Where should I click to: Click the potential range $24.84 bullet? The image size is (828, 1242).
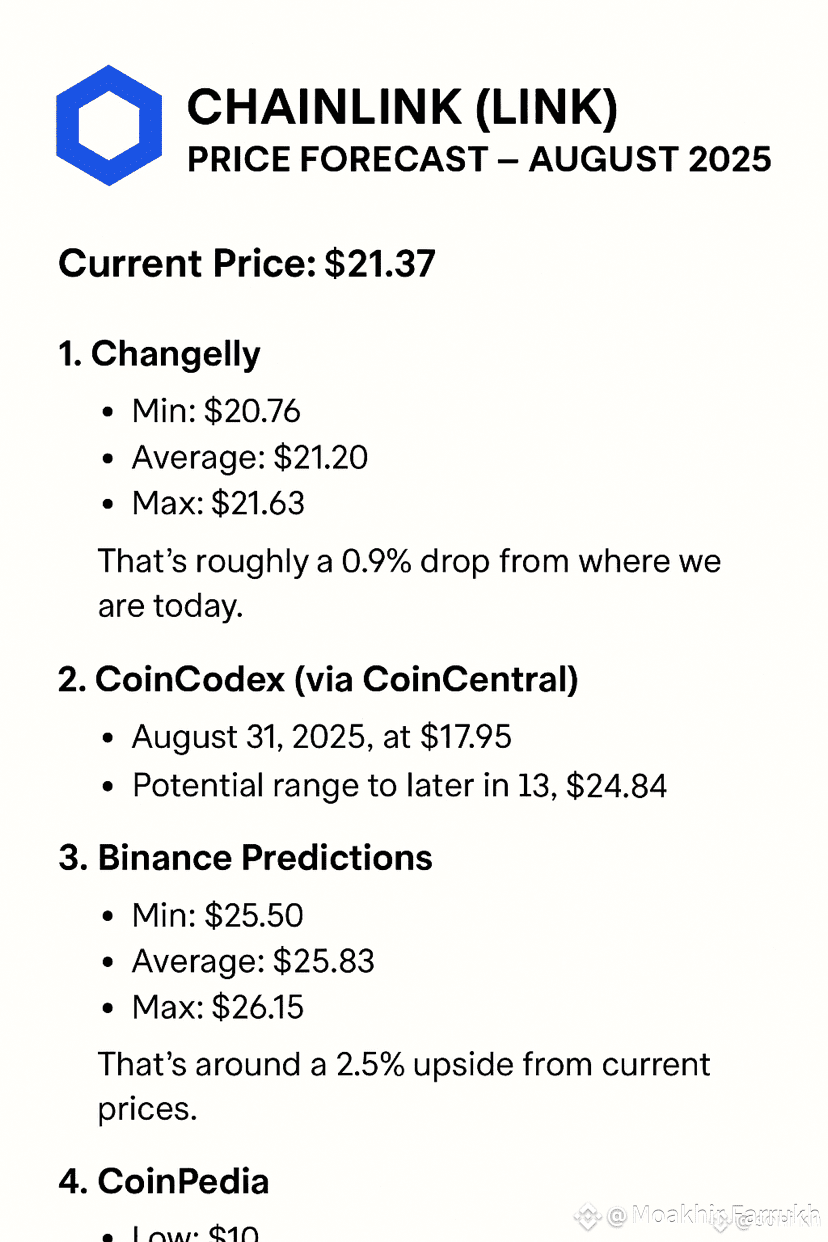[399, 785]
